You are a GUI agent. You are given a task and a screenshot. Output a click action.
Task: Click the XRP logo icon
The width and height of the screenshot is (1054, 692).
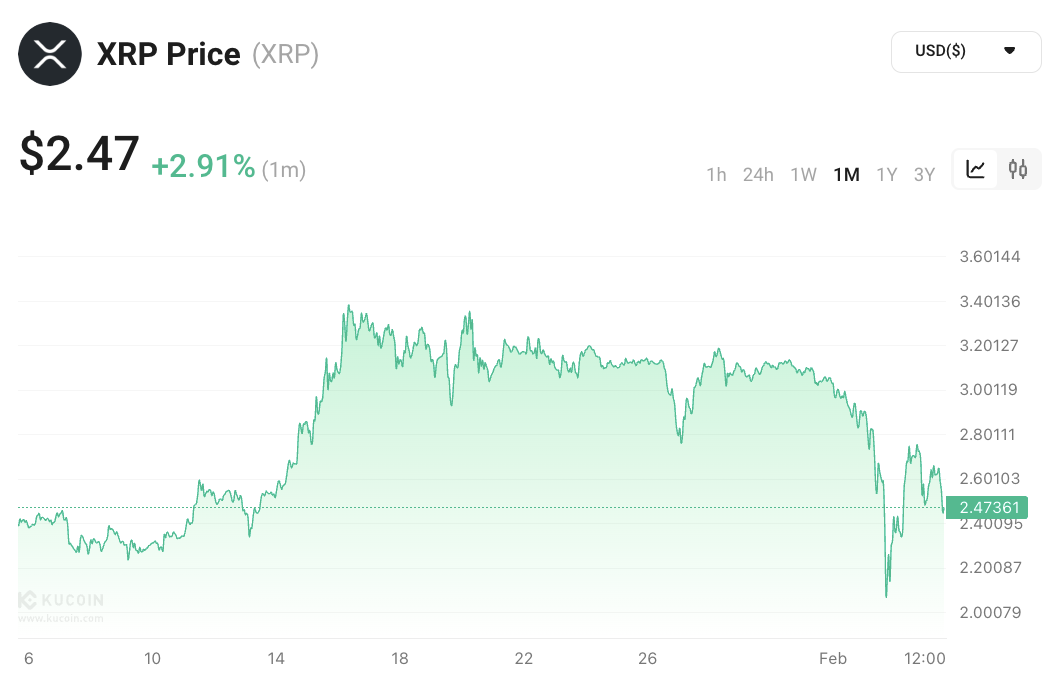coord(51,54)
